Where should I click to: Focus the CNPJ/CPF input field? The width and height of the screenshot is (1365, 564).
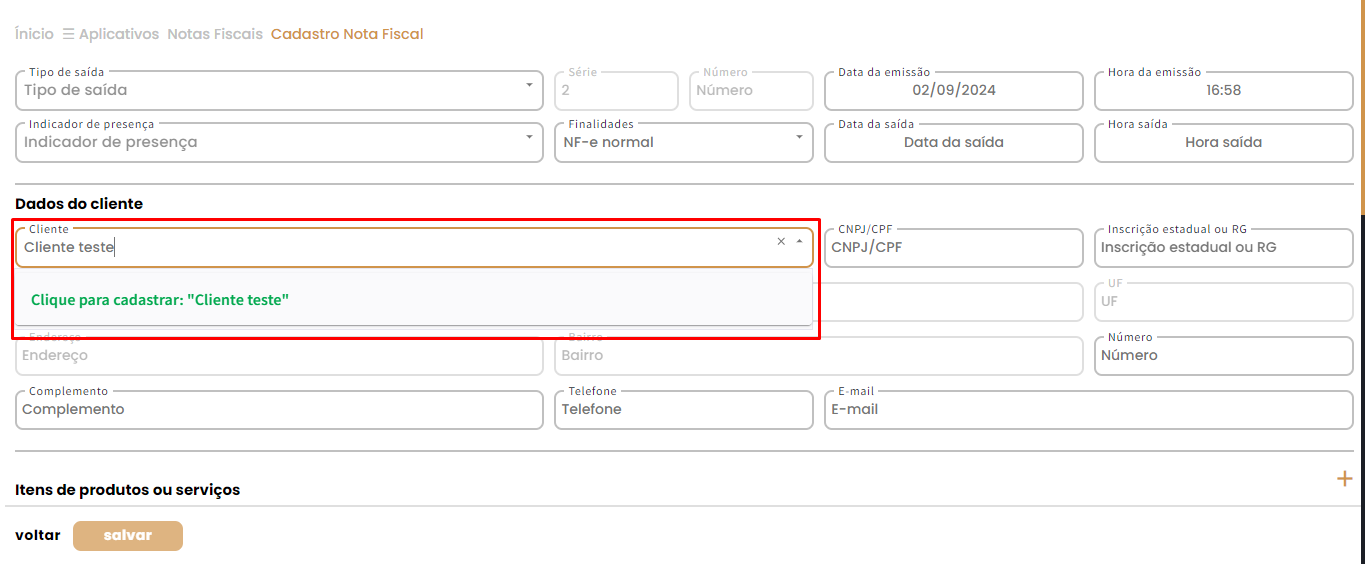coord(953,247)
